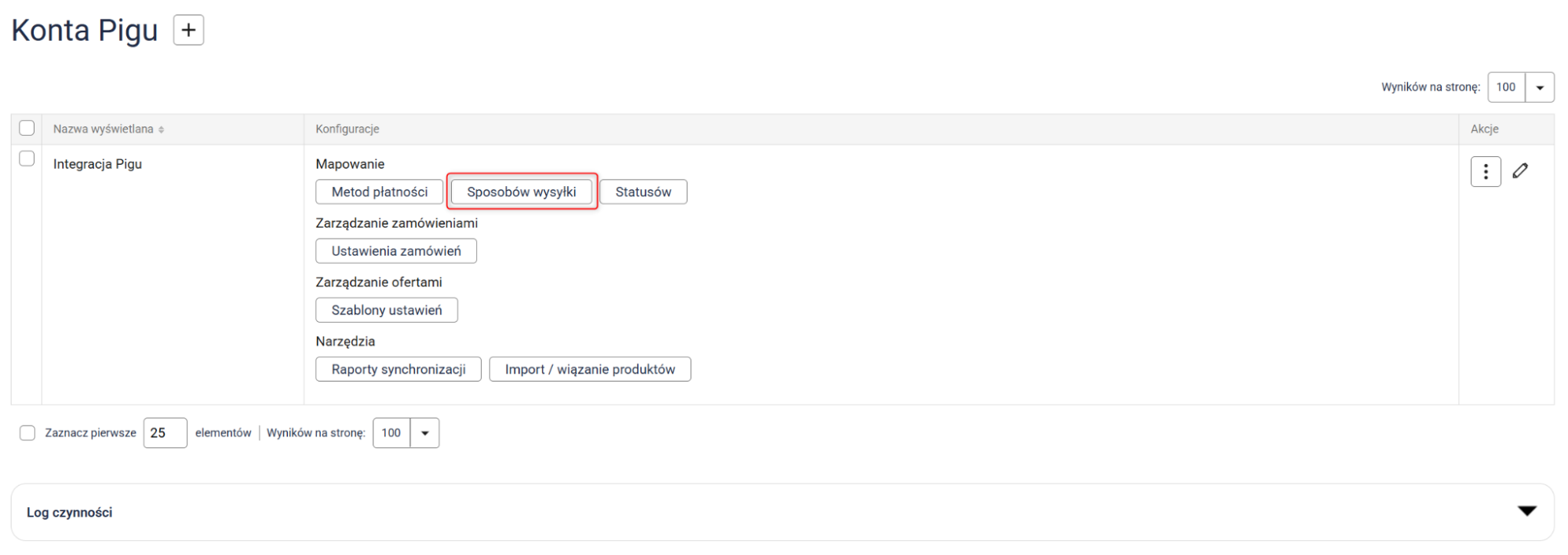The image size is (1568, 555).
Task: Check the Integracja Pigu row checkbox
Action: tap(27, 159)
